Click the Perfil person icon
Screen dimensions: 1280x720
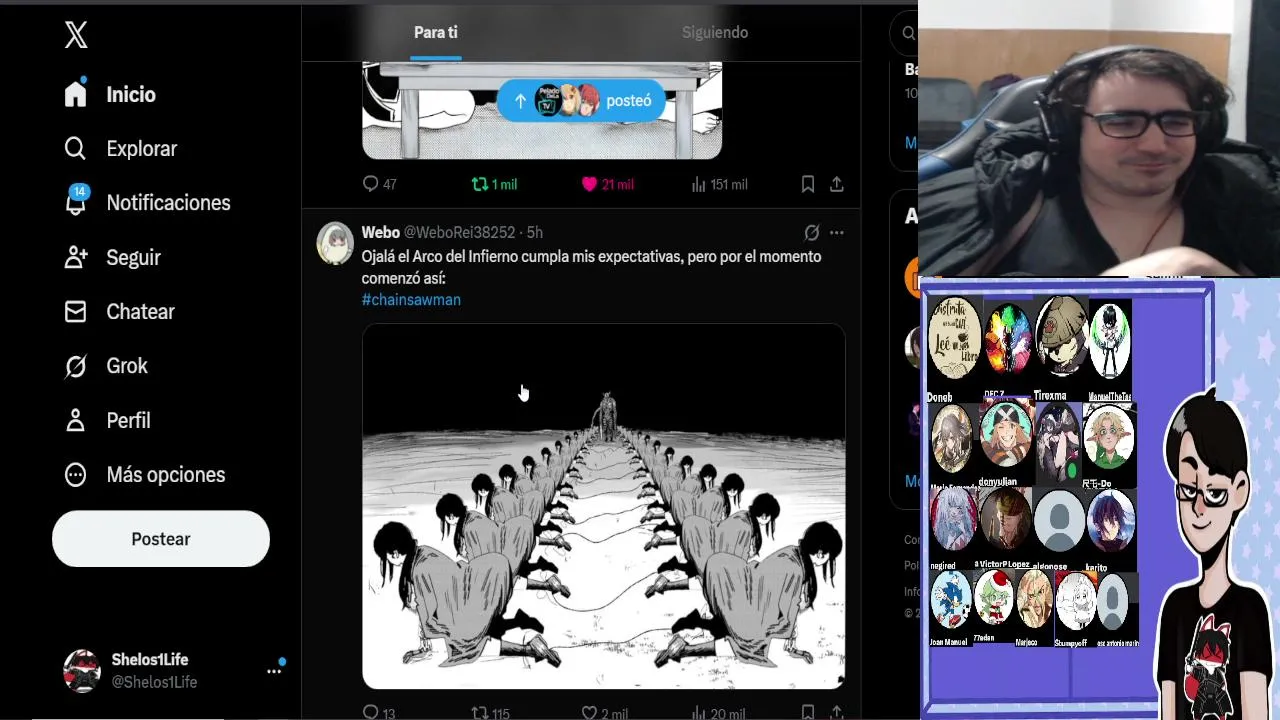(x=76, y=420)
